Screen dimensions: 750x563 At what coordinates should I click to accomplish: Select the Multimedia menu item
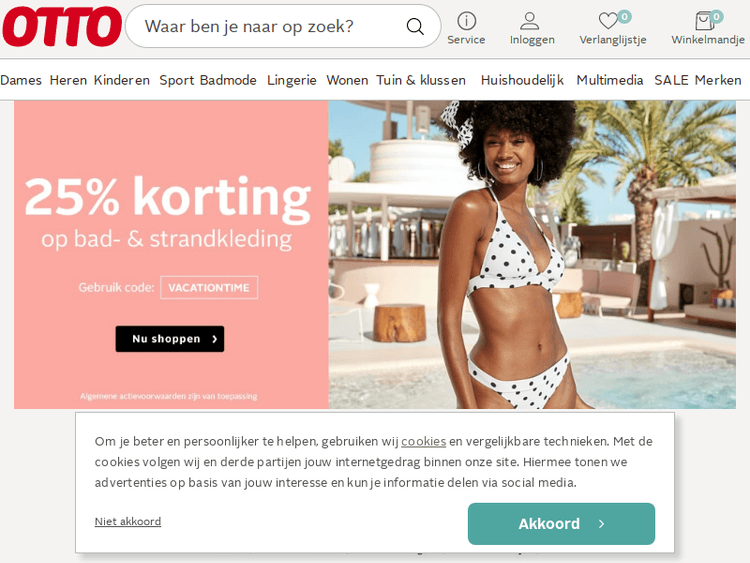point(609,80)
